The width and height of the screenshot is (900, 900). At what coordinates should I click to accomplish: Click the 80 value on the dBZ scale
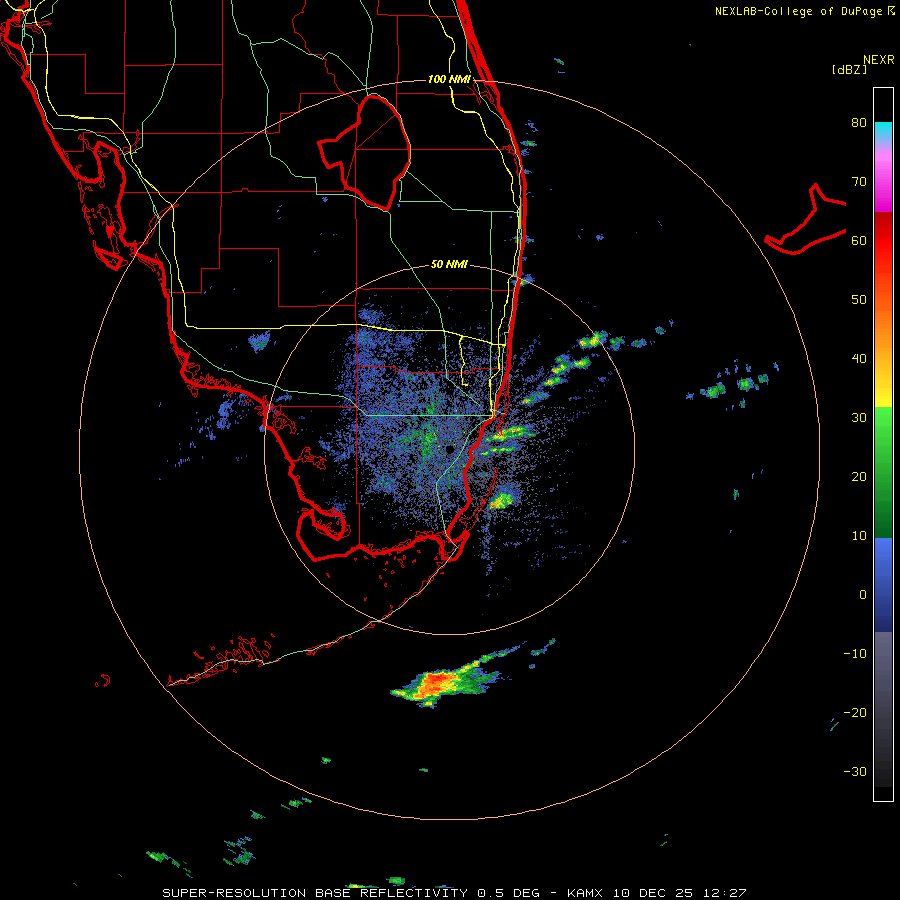point(859,123)
